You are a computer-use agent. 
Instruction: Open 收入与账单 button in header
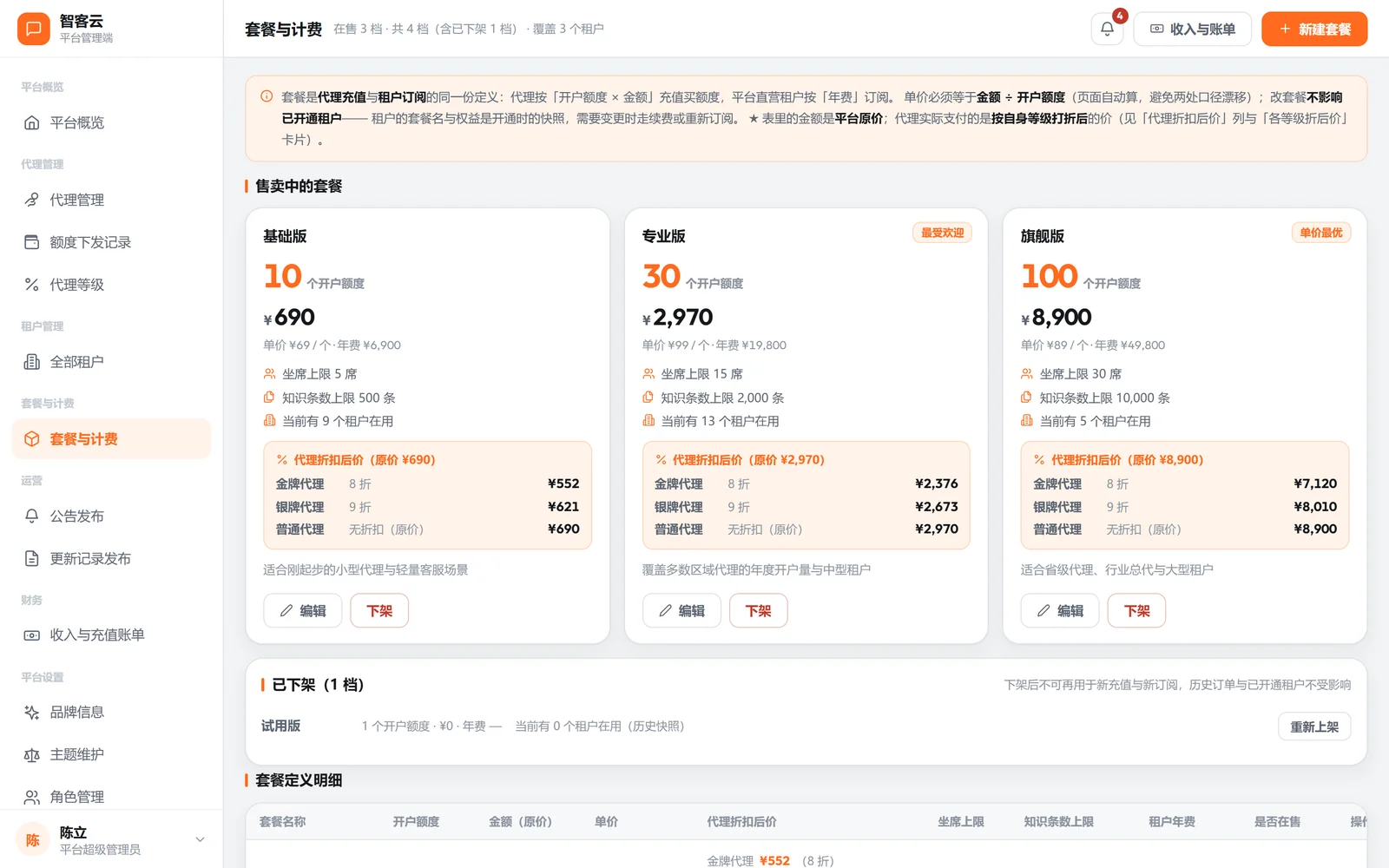pyautogui.click(x=1193, y=29)
